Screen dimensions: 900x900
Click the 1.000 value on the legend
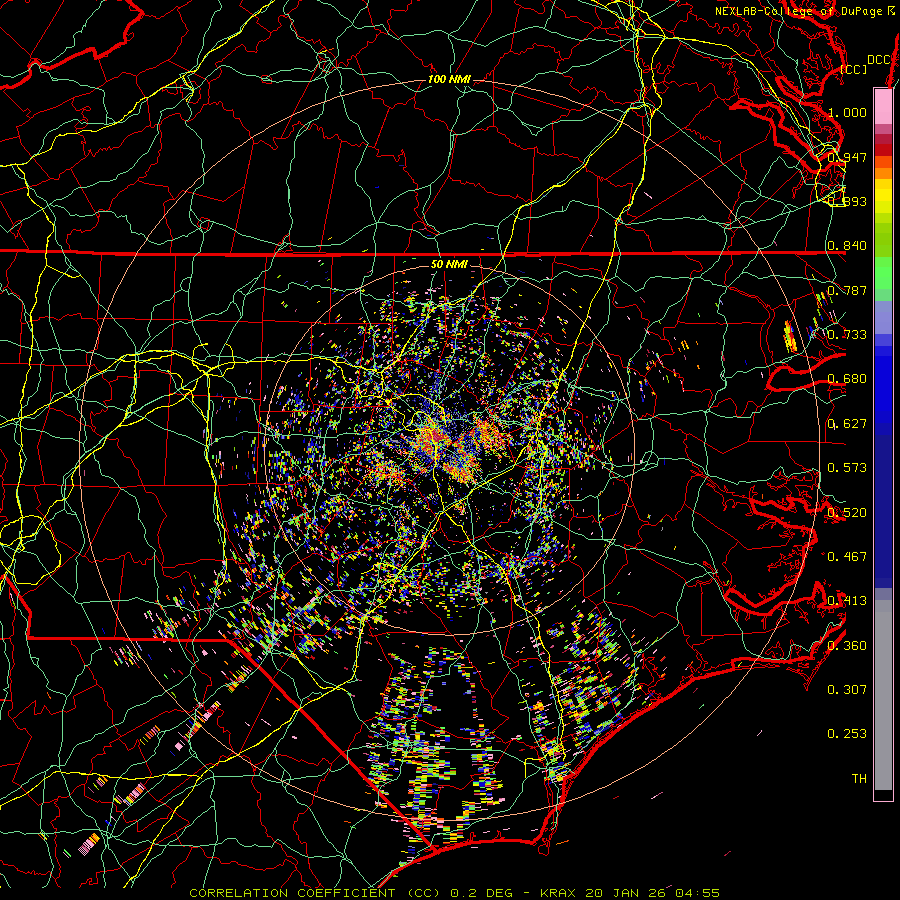point(847,112)
